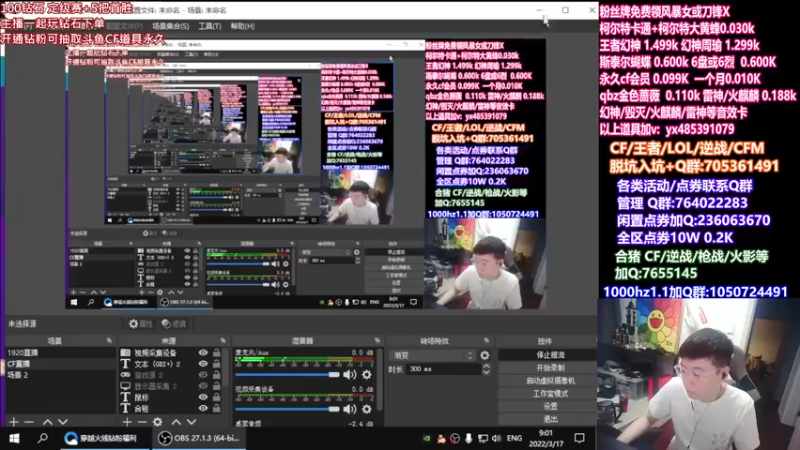Mute the 视频采集设备 audio speaker icon
Screen dimensions: 800x450
tap(349, 409)
